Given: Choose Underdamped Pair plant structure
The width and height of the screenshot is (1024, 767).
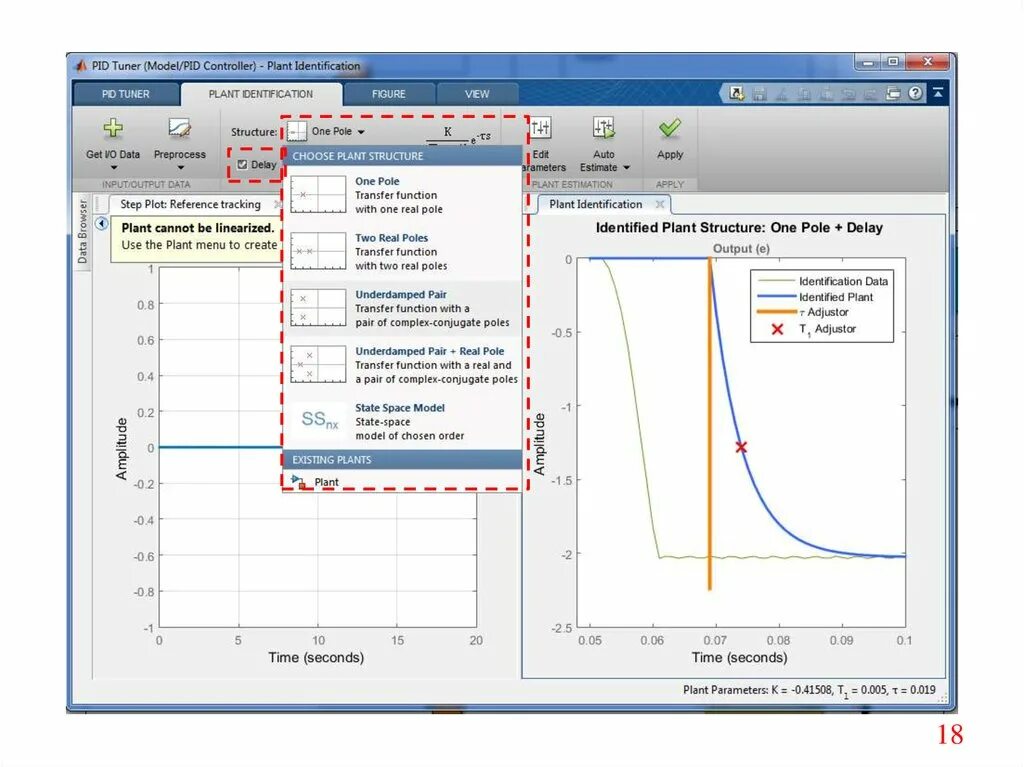Looking at the screenshot, I should click(403, 308).
